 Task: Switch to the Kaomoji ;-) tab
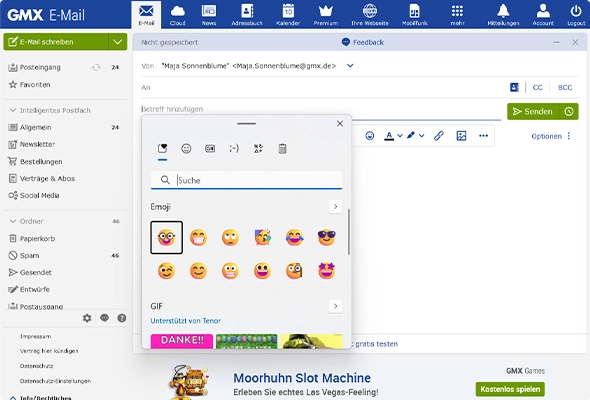pos(234,149)
